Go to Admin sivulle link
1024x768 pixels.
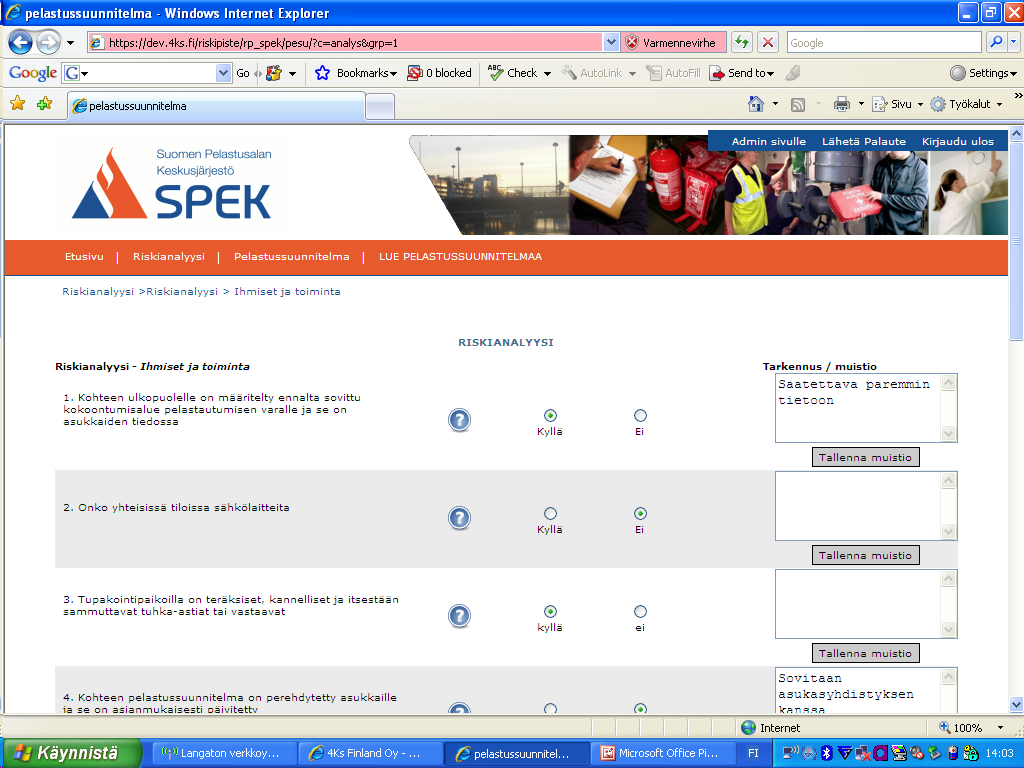(x=769, y=141)
